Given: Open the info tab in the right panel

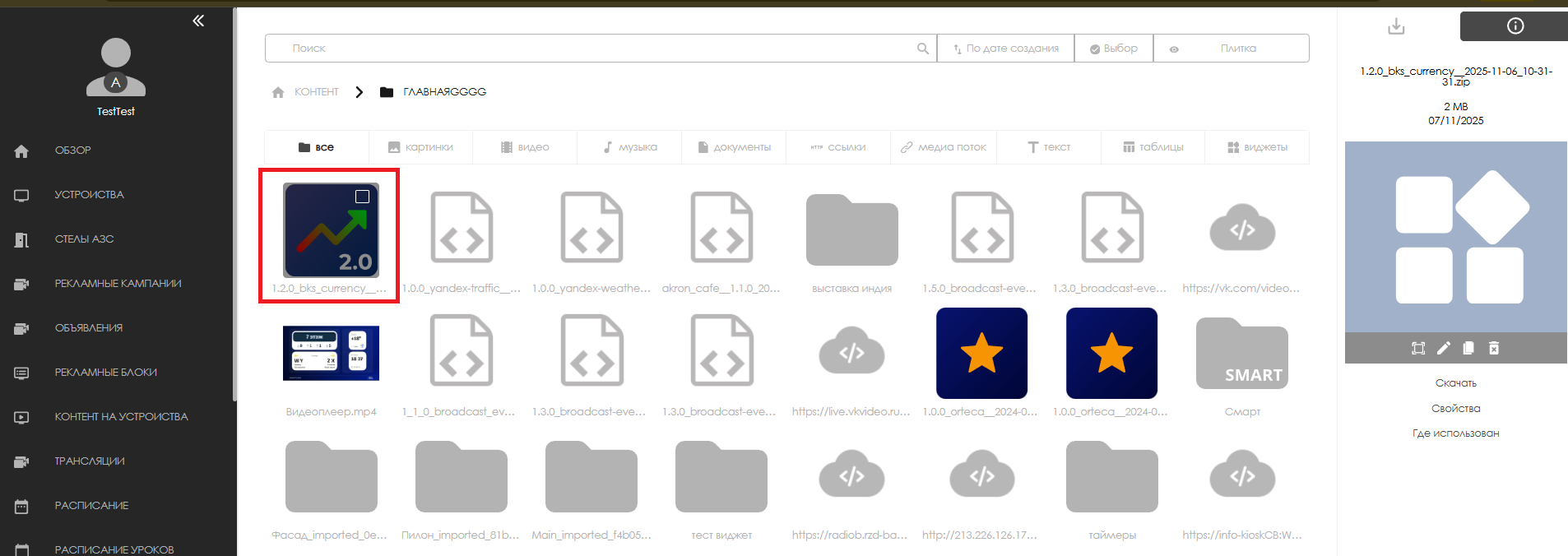Looking at the screenshot, I should point(1515,26).
